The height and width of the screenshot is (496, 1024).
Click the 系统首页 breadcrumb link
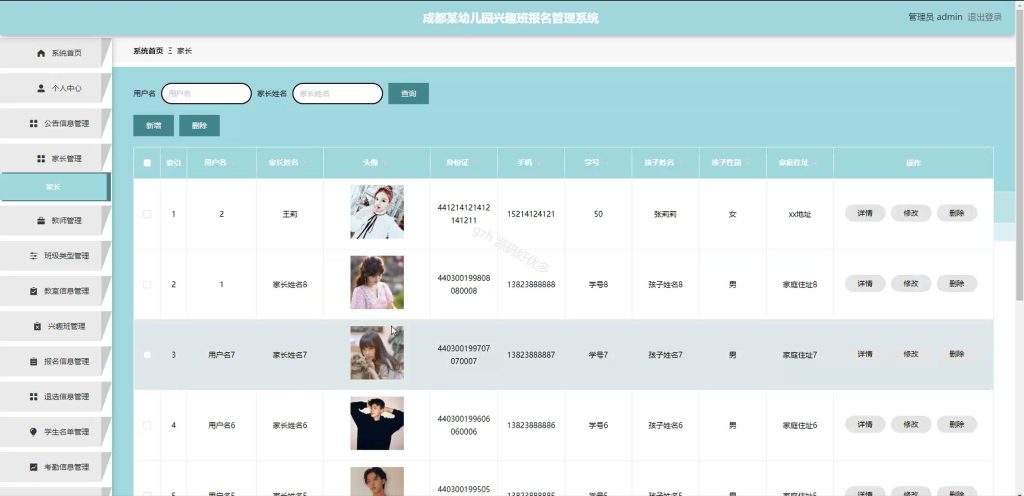tap(148, 51)
